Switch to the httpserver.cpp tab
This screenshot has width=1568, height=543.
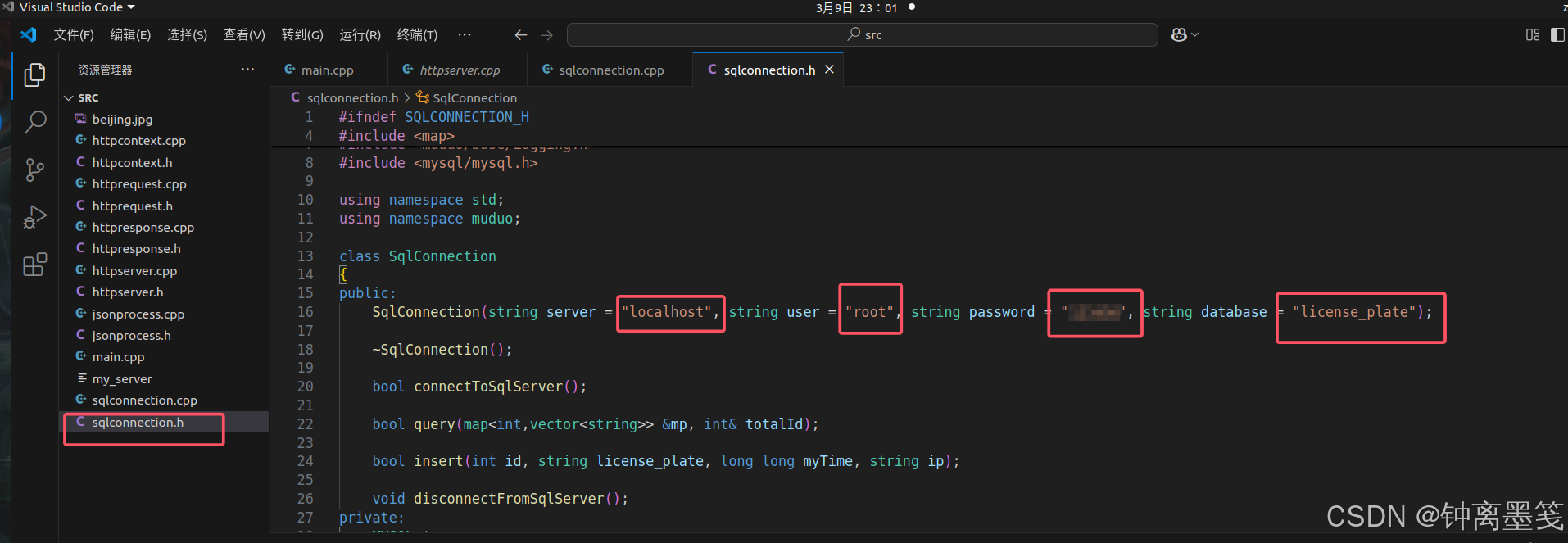pos(460,70)
